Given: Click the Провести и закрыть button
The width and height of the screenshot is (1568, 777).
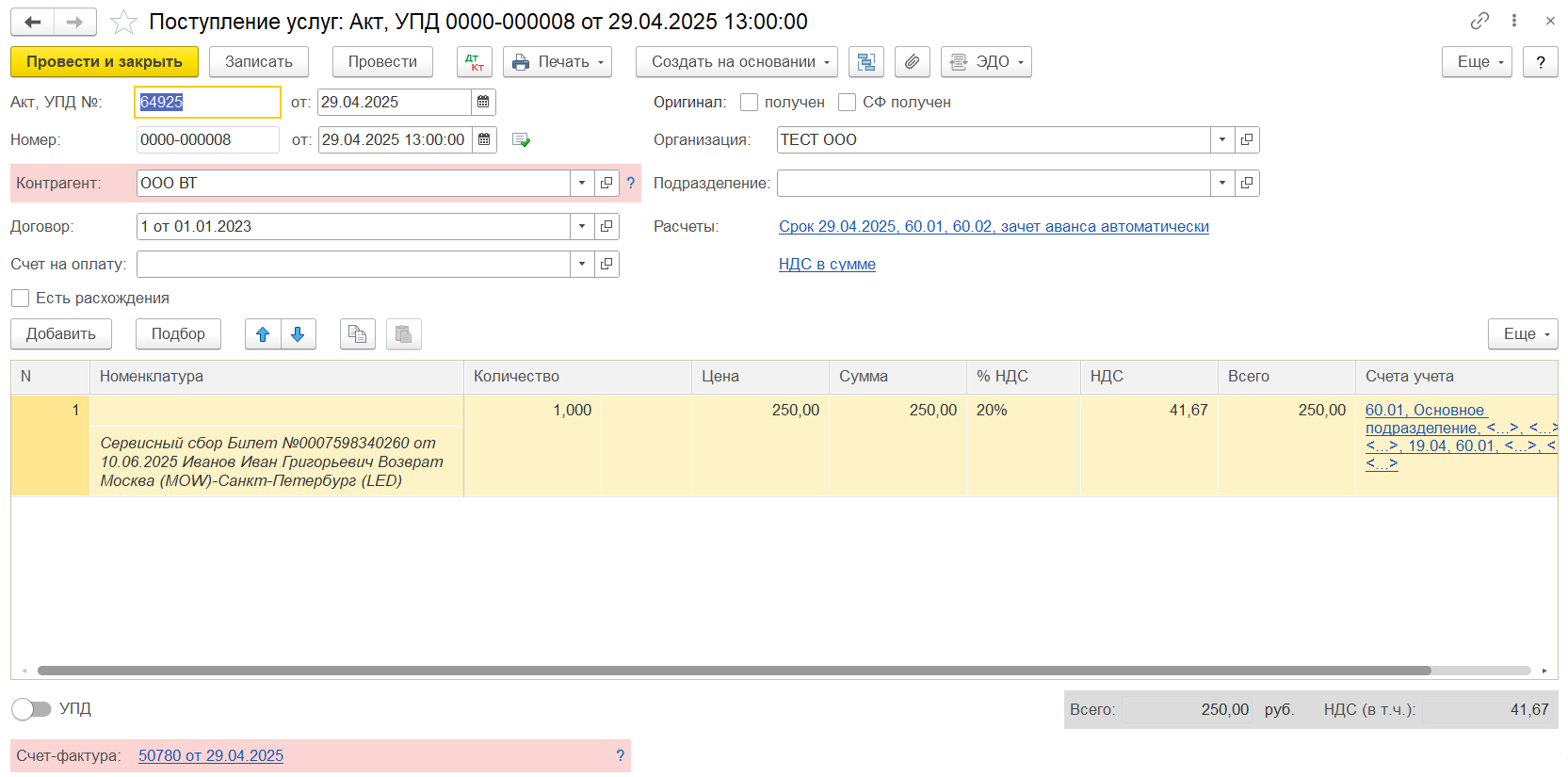Looking at the screenshot, I should [x=105, y=62].
